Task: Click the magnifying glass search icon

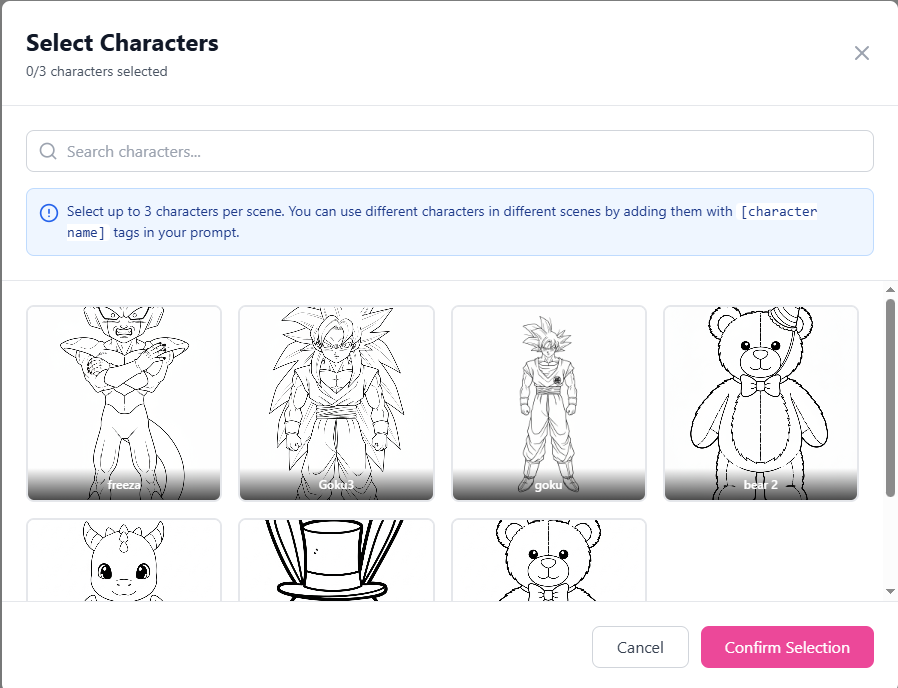Action: coord(47,151)
